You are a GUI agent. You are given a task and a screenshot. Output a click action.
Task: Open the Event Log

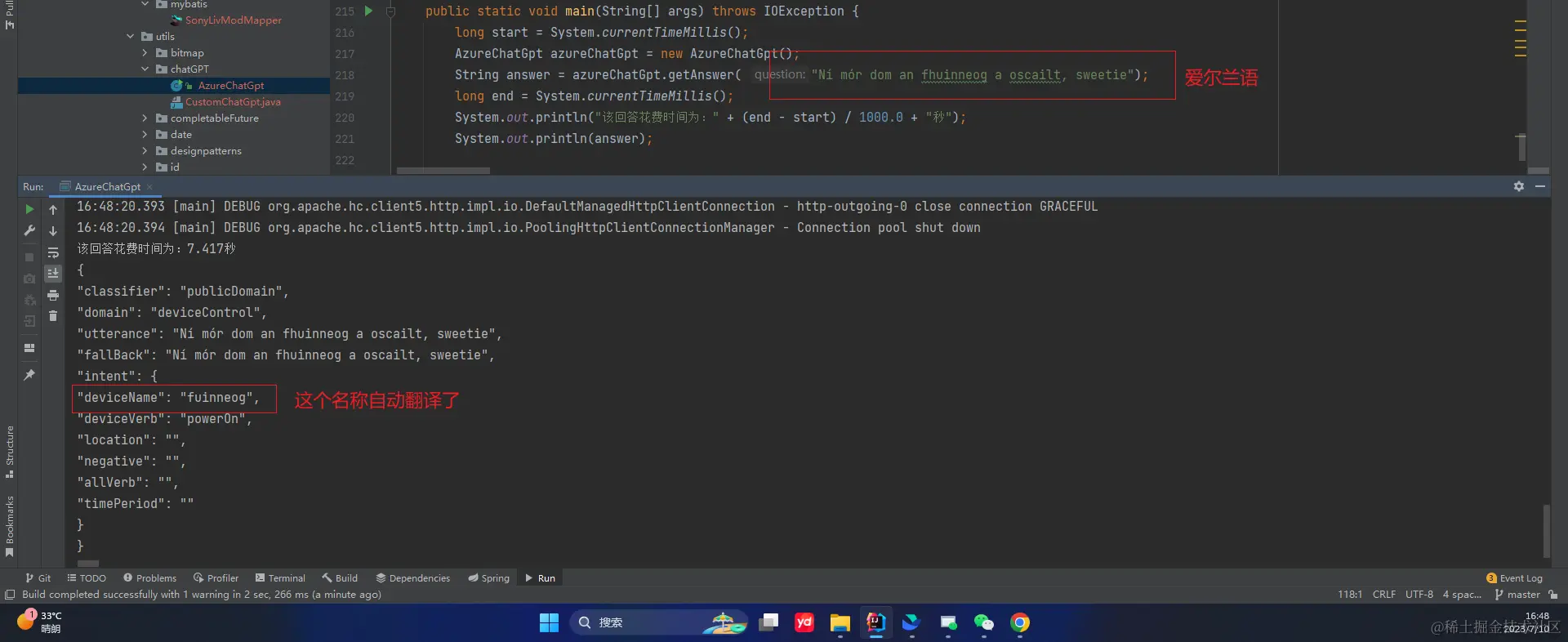(x=1514, y=578)
